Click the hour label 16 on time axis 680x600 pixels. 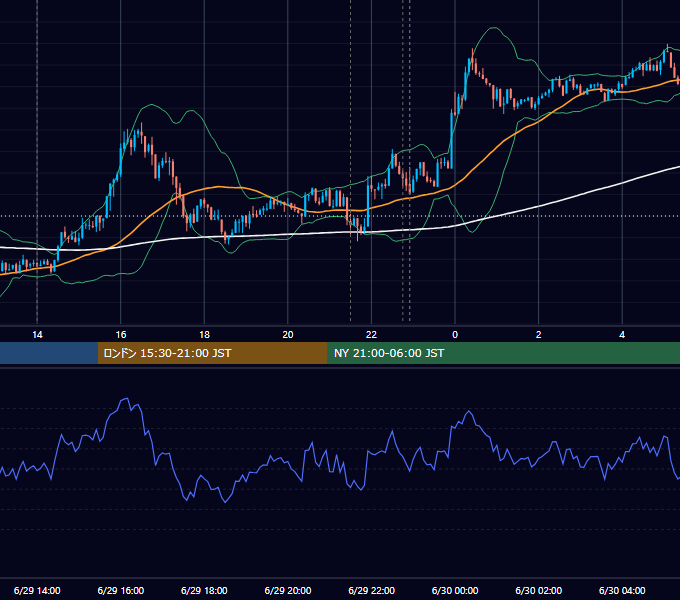click(x=121, y=335)
